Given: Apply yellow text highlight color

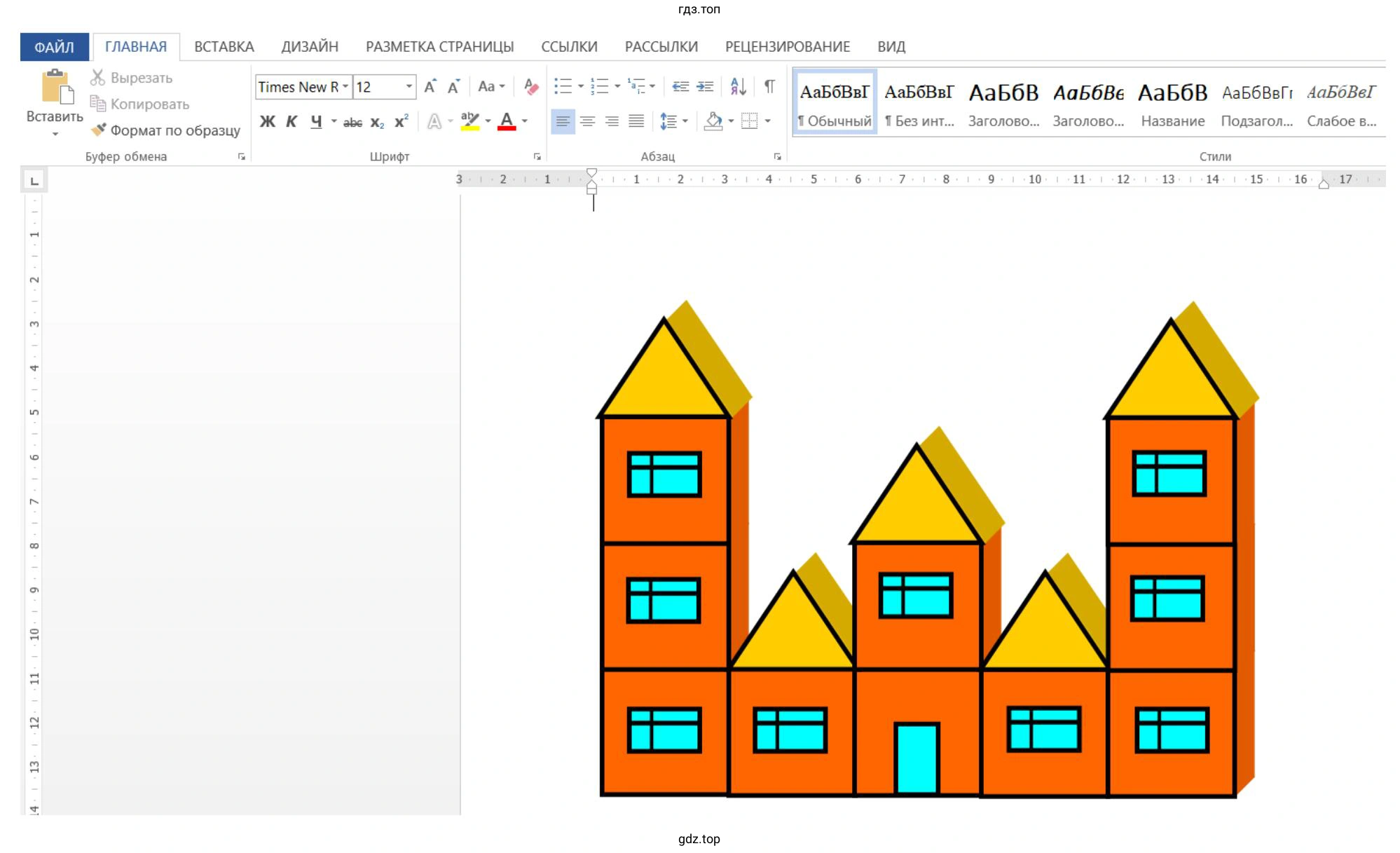Looking at the screenshot, I should (470, 121).
